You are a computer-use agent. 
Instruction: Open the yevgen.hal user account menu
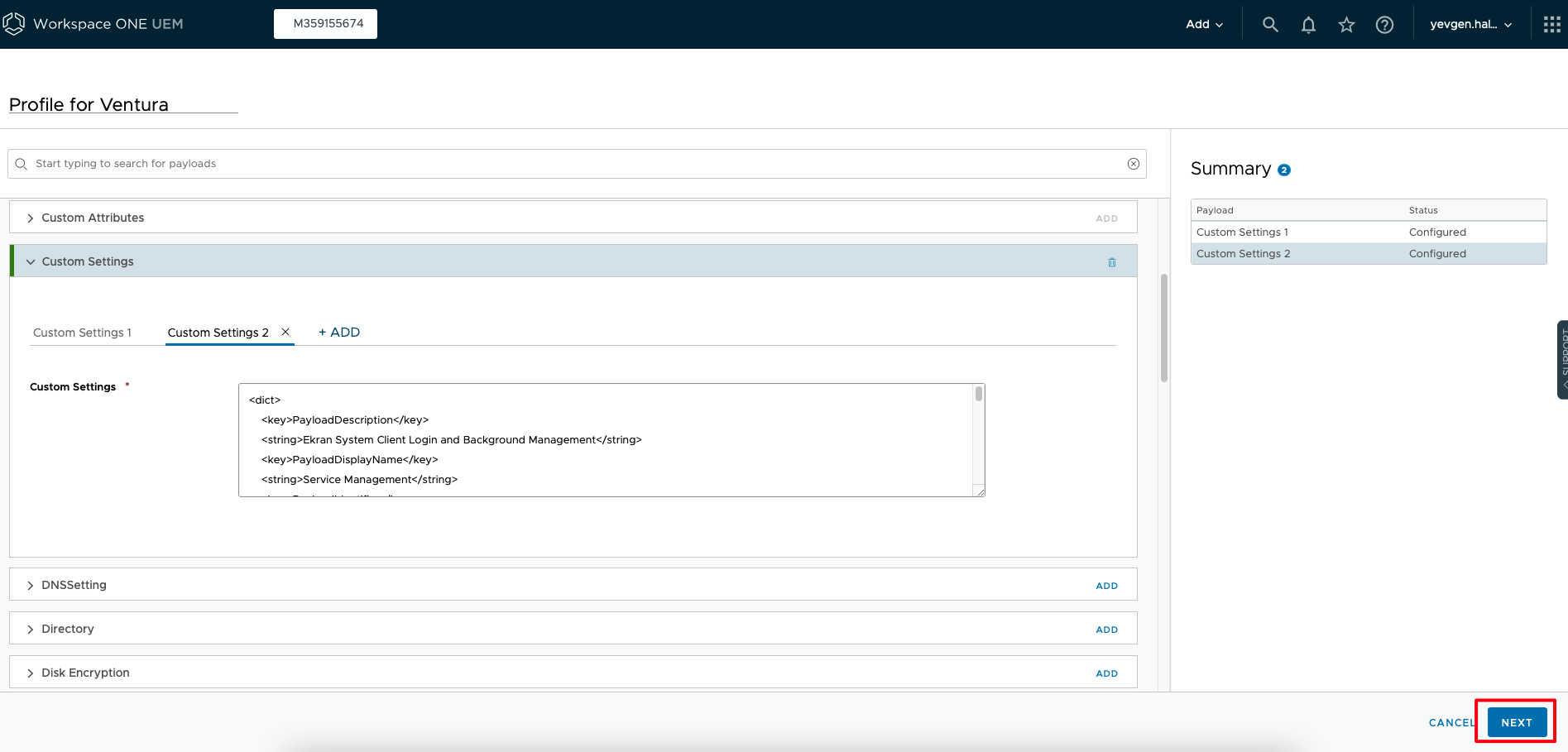pyautogui.click(x=1470, y=25)
